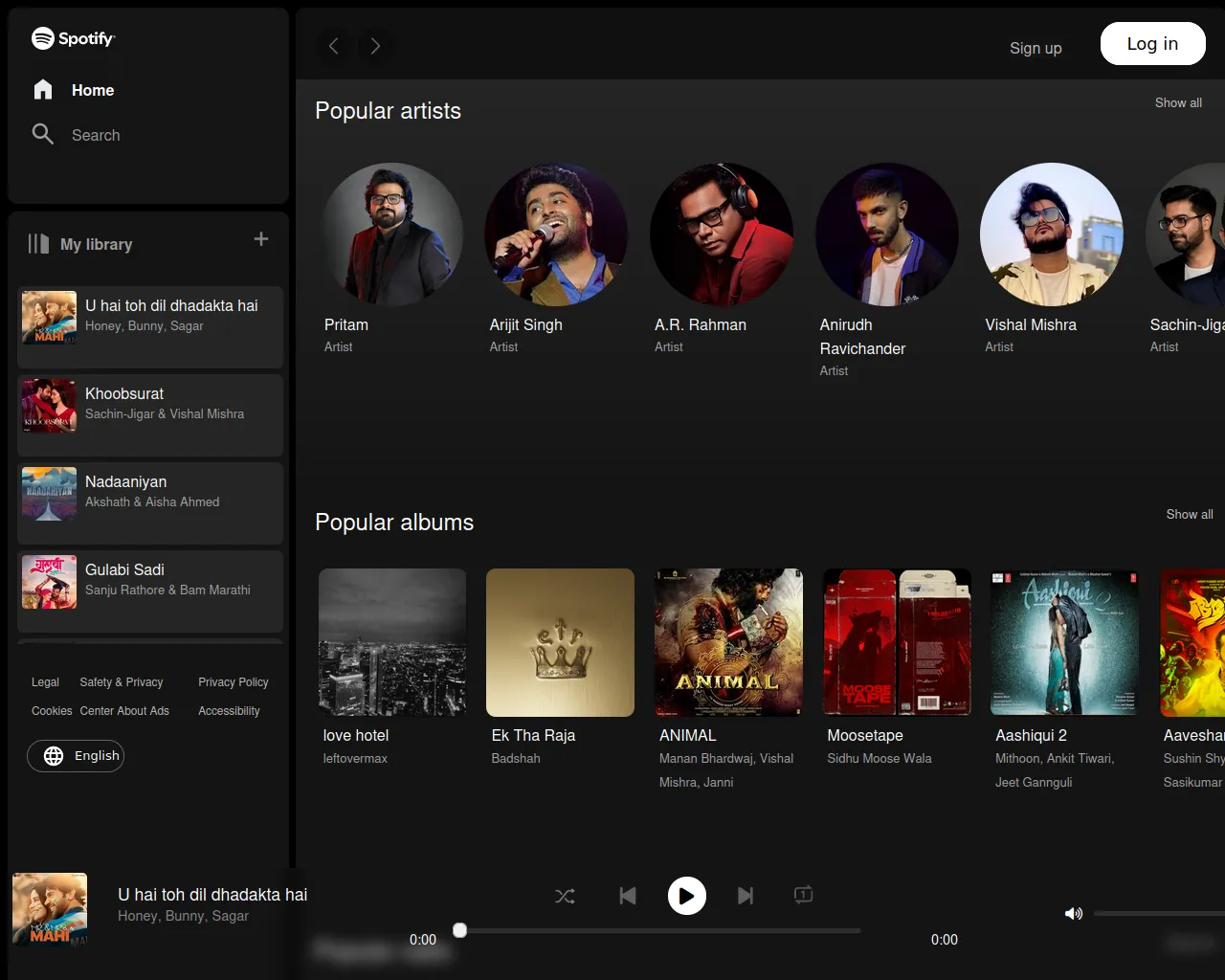Go back with the left chevron arrow

[x=334, y=46]
